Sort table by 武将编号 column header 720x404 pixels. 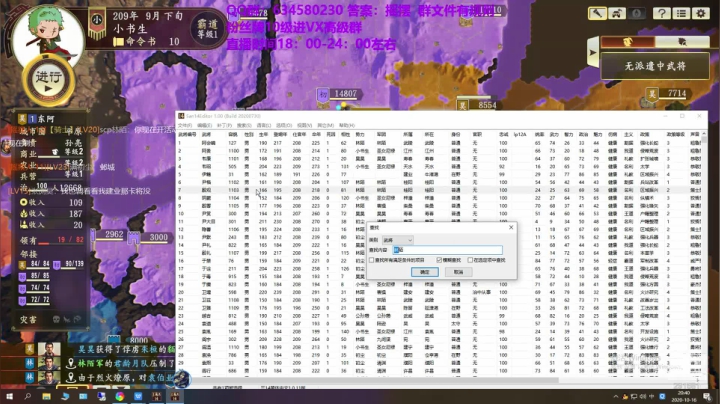[x=187, y=135]
